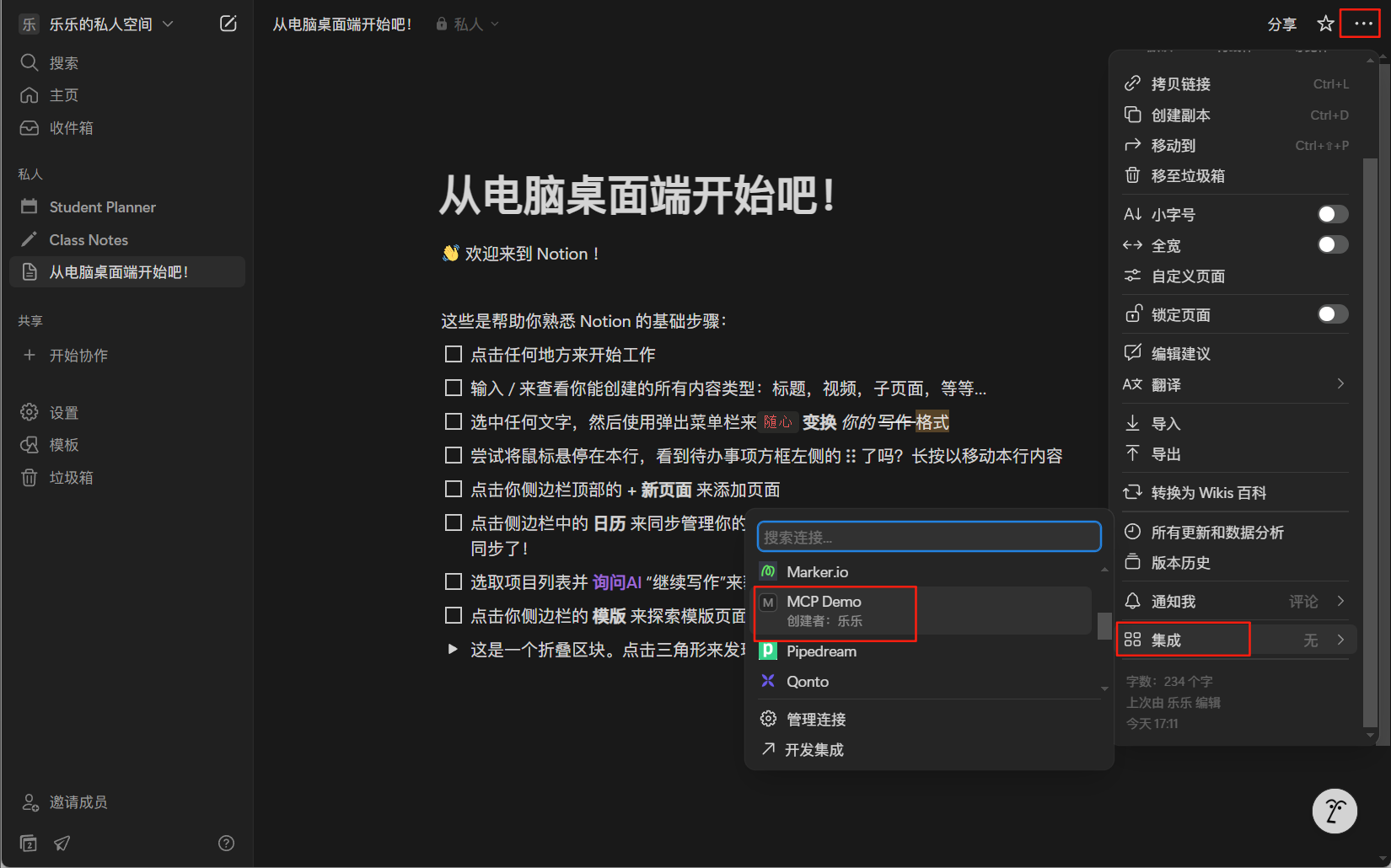Expand the 集成 integrations submenu arrow
1391x868 pixels.
click(1340, 640)
